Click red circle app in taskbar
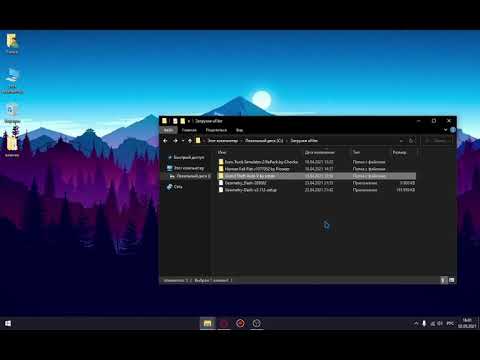 click(x=224, y=323)
